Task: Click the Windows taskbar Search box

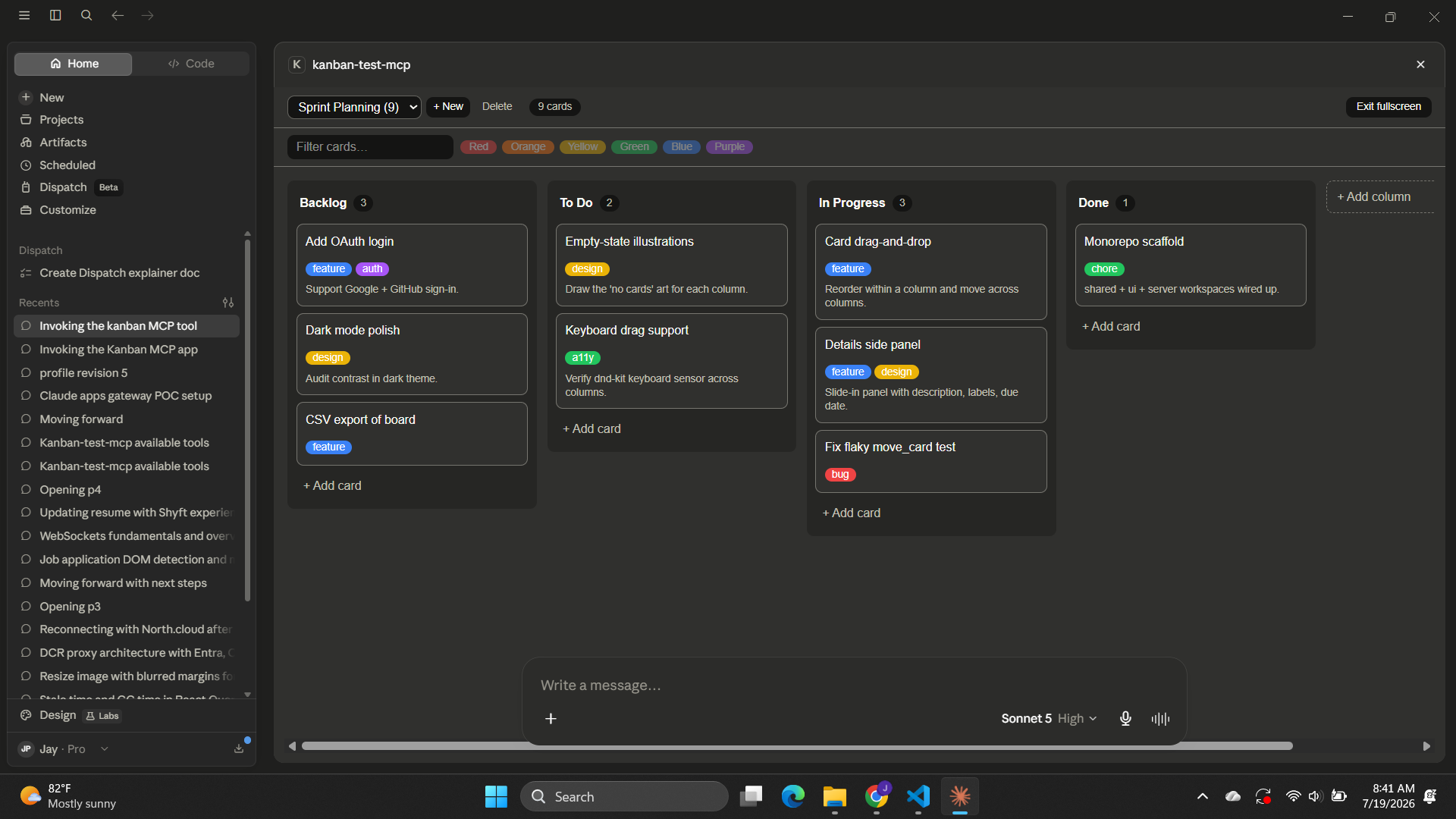Action: [x=624, y=796]
